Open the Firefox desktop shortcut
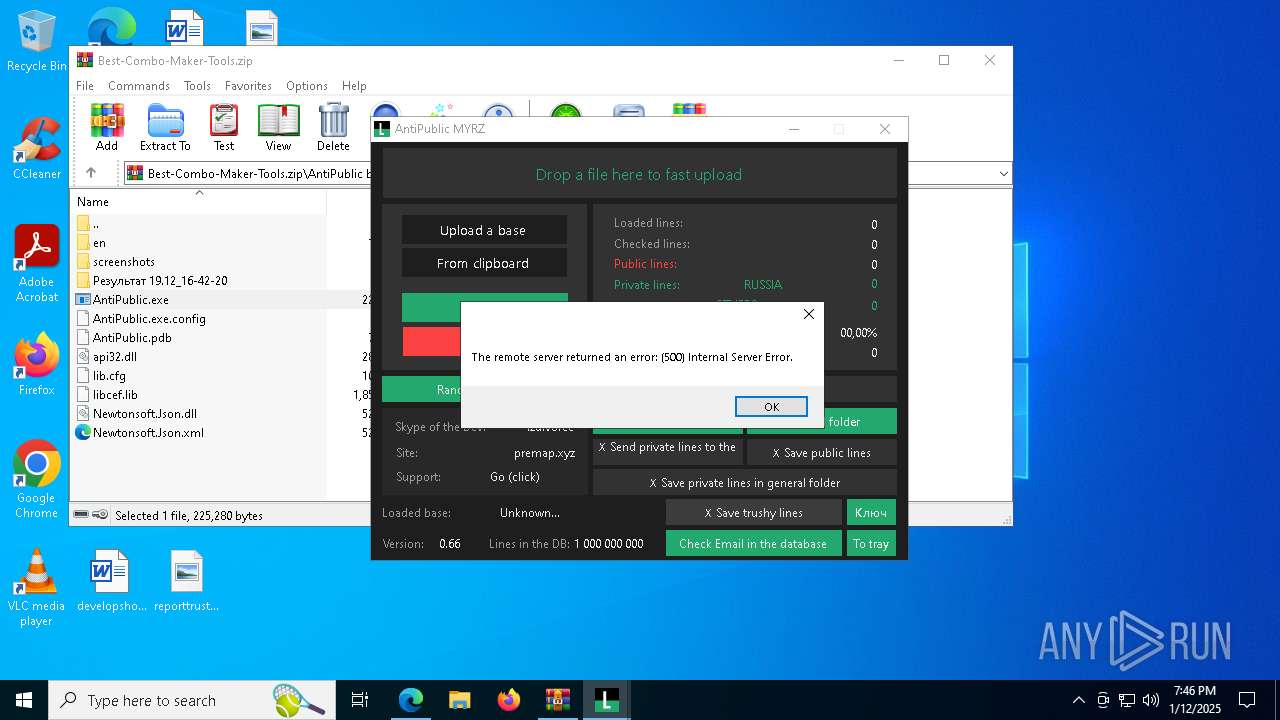Image resolution: width=1280 pixels, height=720 pixels. point(37,365)
